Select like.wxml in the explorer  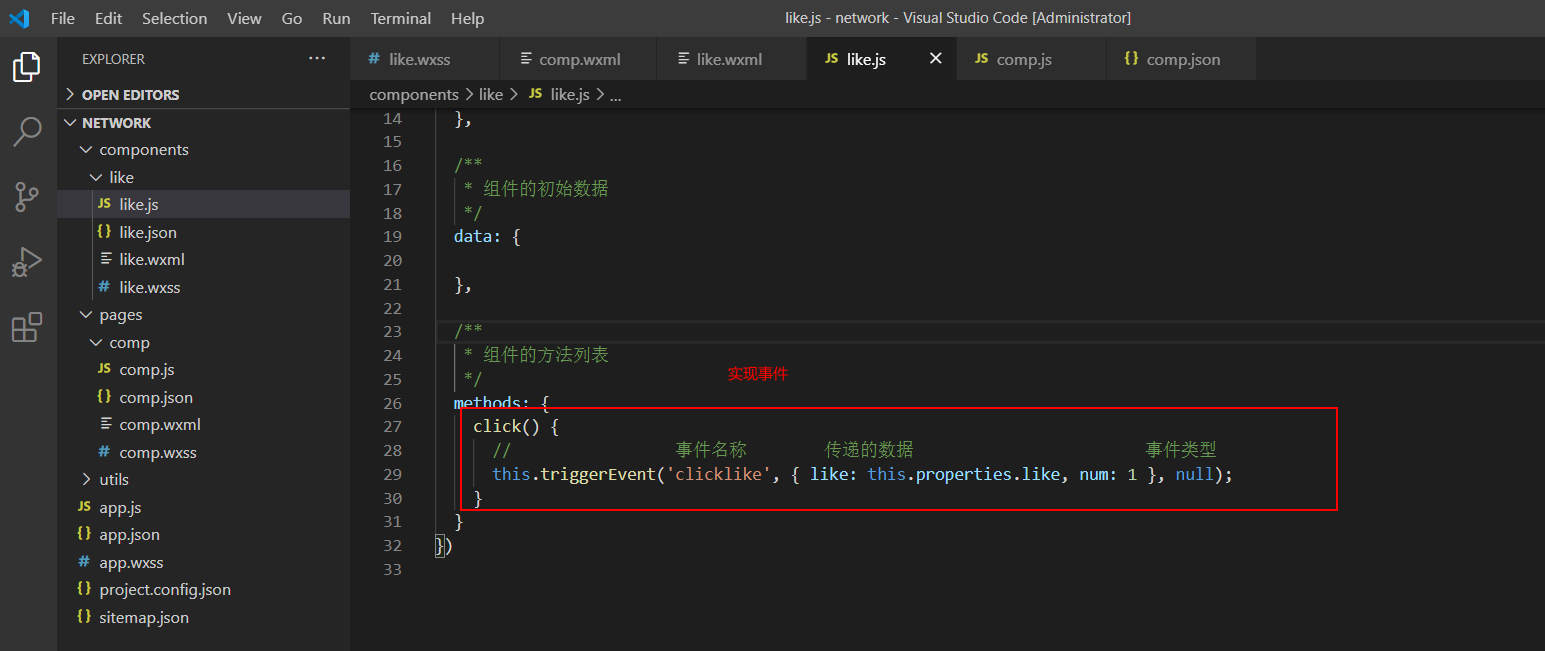click(203, 259)
